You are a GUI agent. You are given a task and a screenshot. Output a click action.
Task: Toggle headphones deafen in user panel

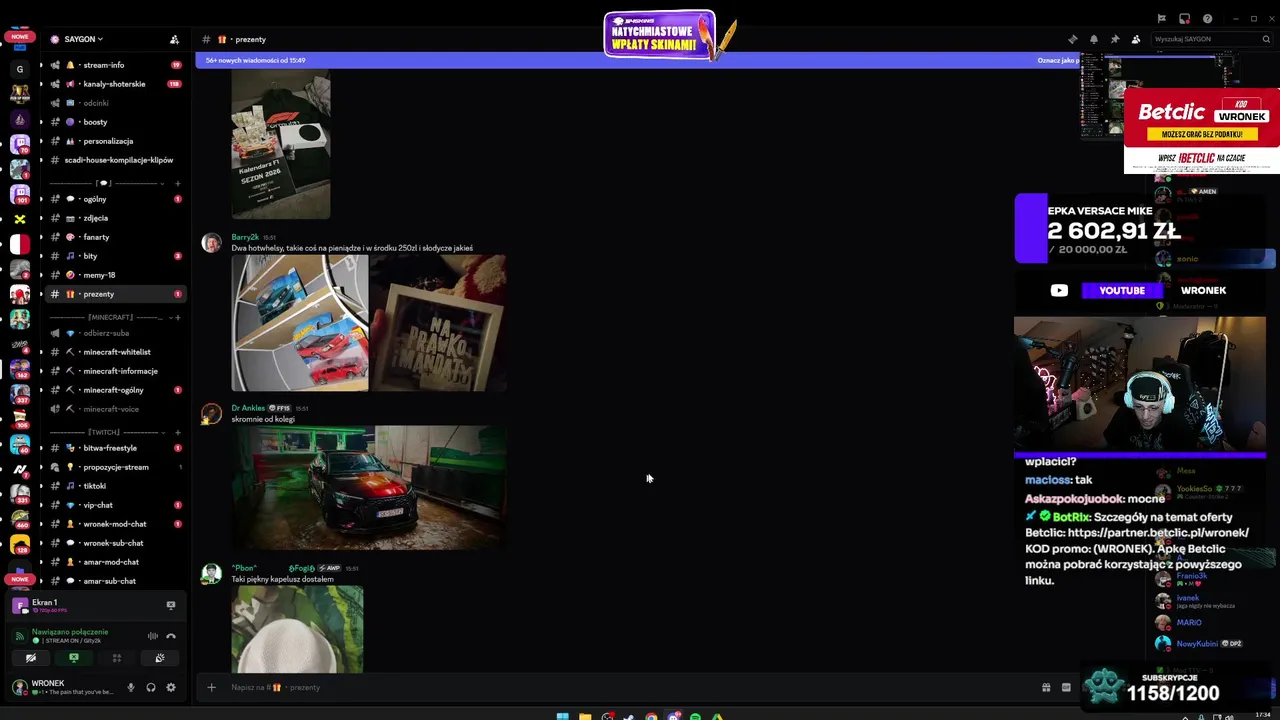(151, 687)
